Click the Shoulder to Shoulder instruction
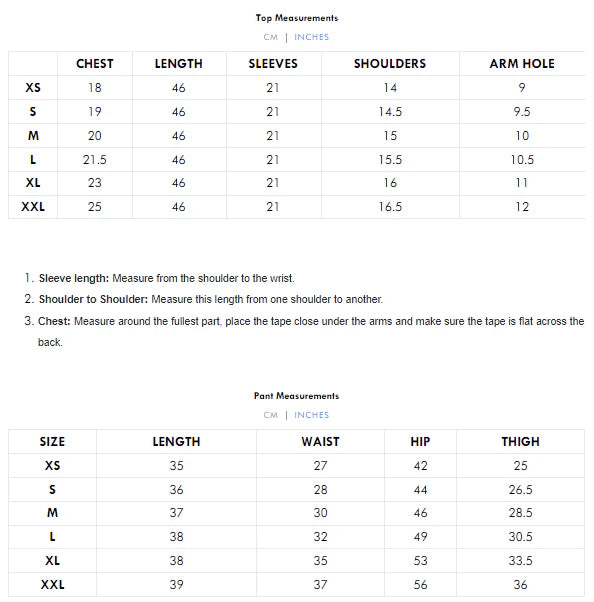This screenshot has width=594, height=602. [x=211, y=299]
